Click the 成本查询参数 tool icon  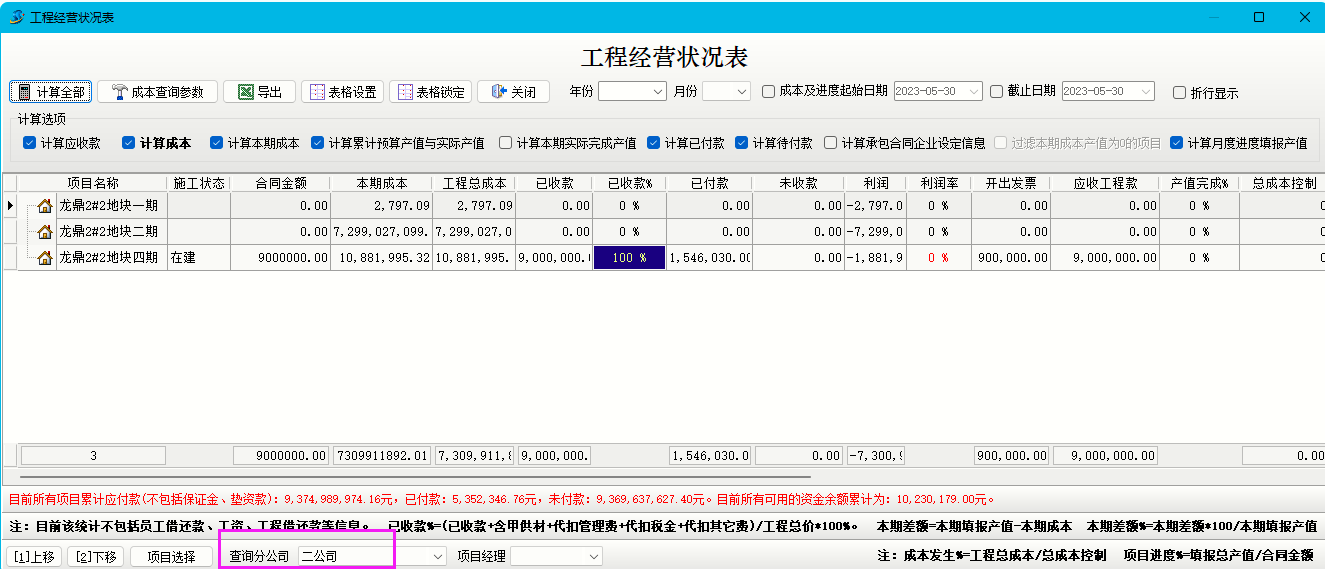point(119,92)
